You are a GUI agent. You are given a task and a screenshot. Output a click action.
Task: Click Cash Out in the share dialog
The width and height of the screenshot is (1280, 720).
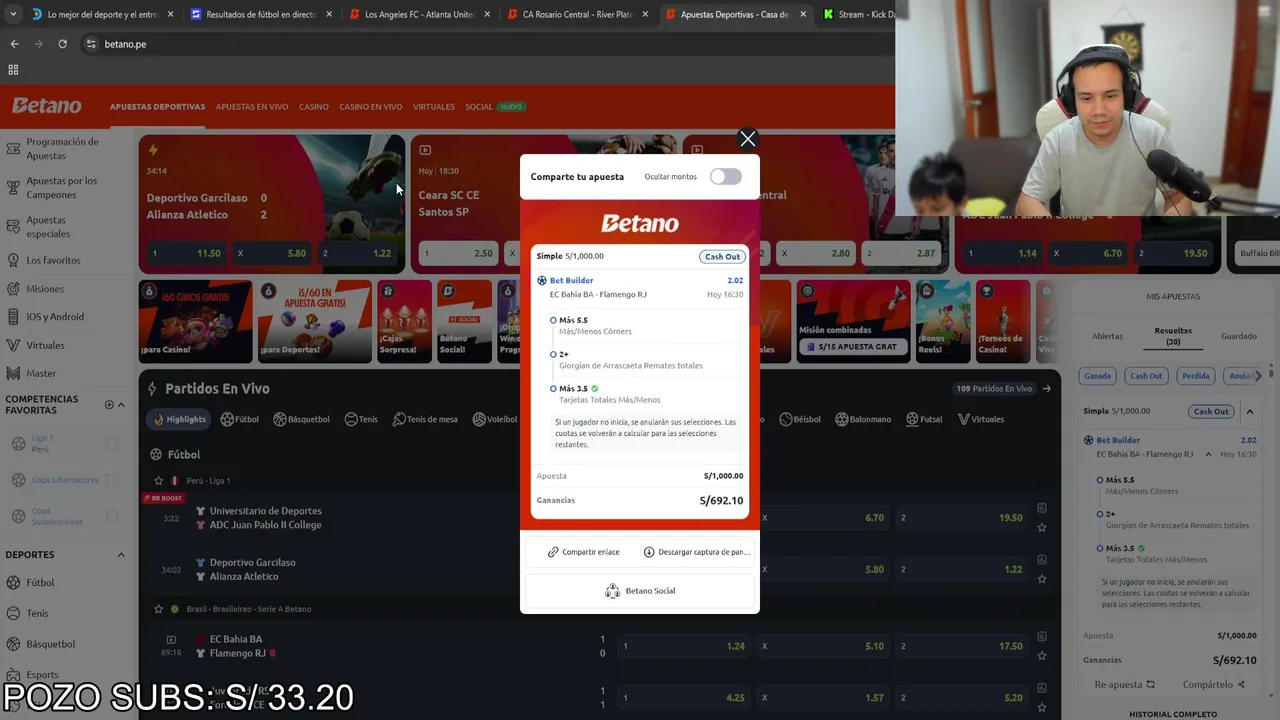(722, 256)
